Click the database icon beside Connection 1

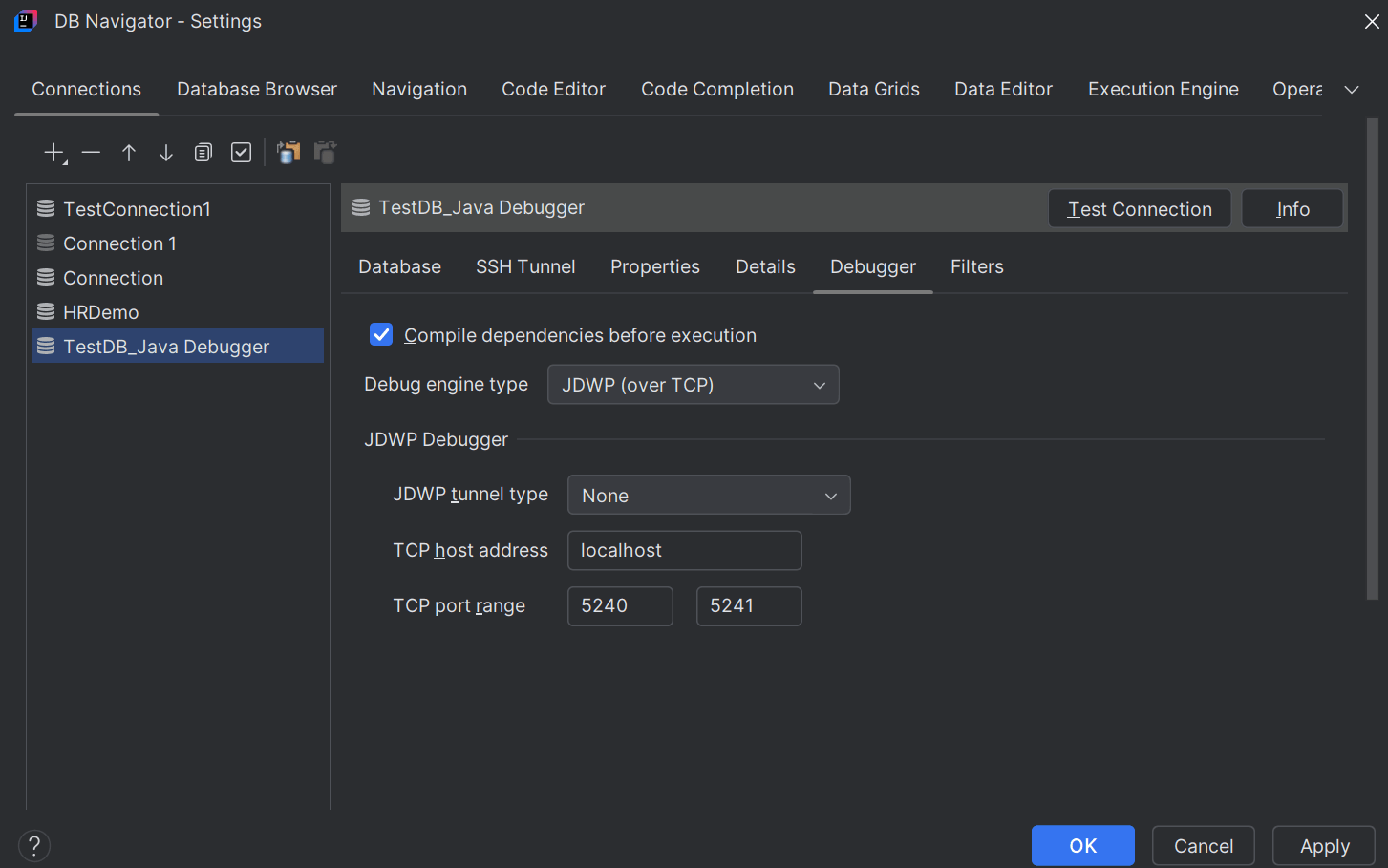click(46, 243)
